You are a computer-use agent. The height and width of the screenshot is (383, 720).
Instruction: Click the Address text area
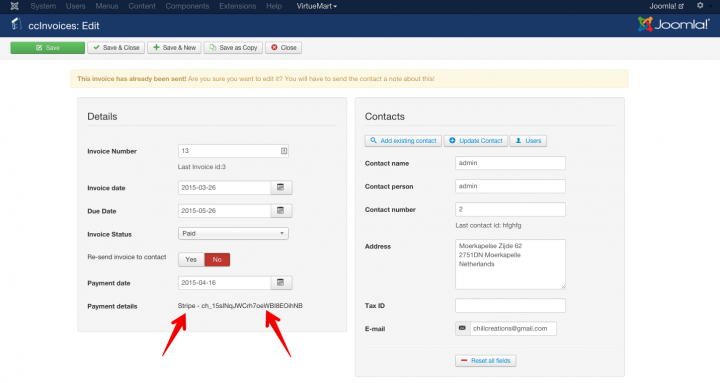511,265
